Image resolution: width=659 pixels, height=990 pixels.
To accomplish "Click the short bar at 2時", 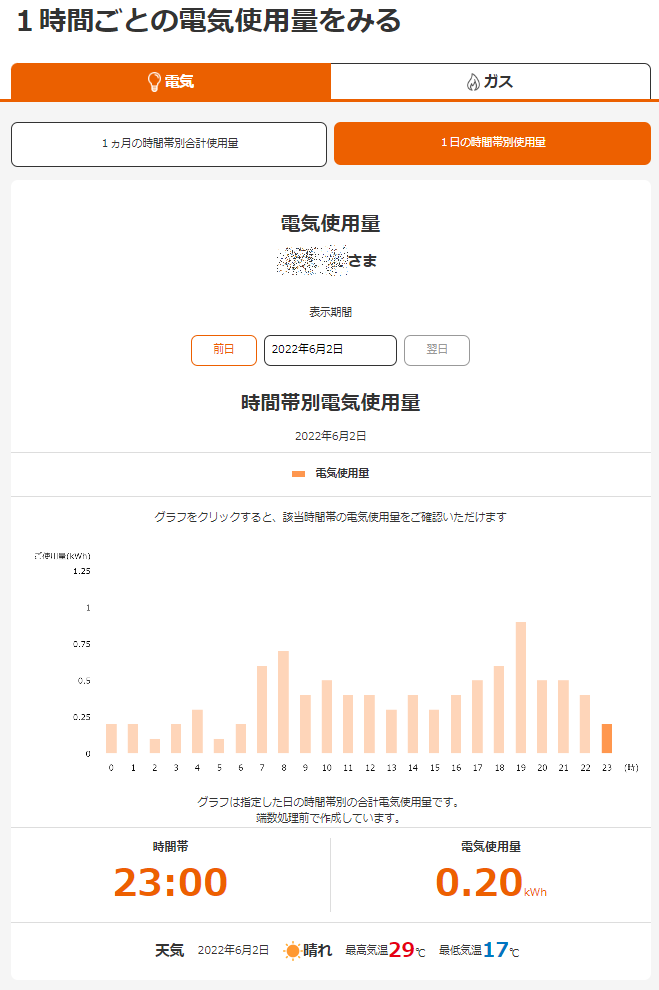I will coord(154,746).
